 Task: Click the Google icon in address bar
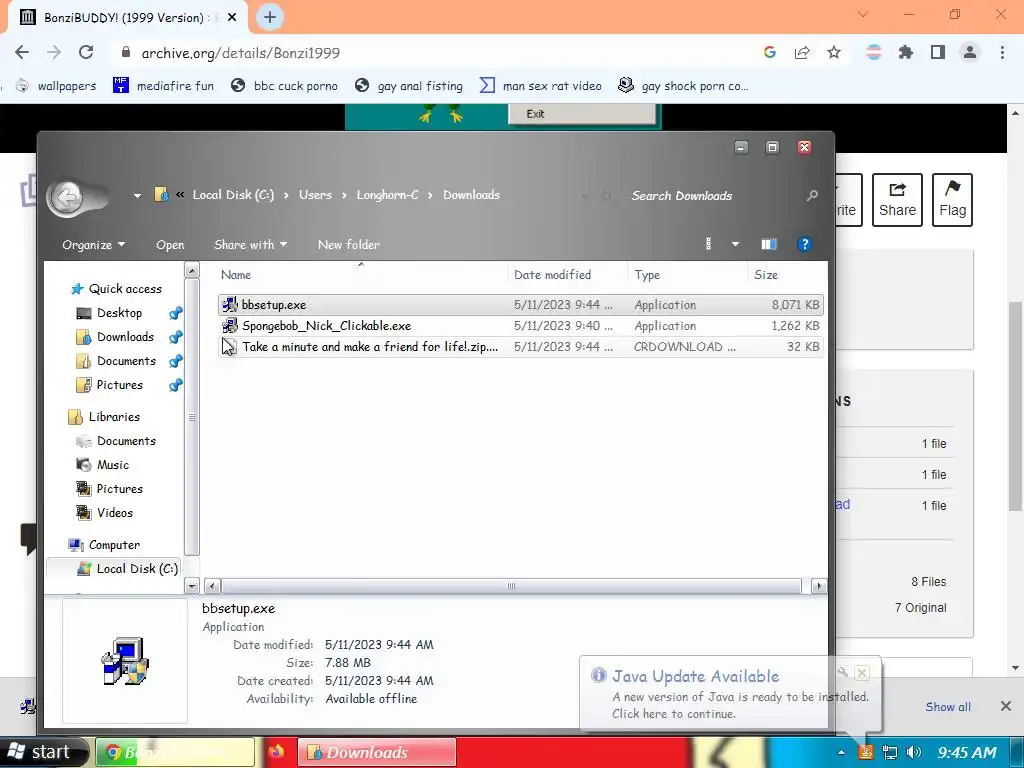(x=770, y=53)
